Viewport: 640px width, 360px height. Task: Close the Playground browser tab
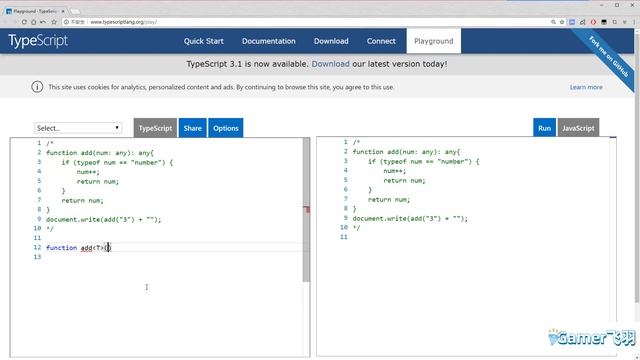tap(63, 11)
